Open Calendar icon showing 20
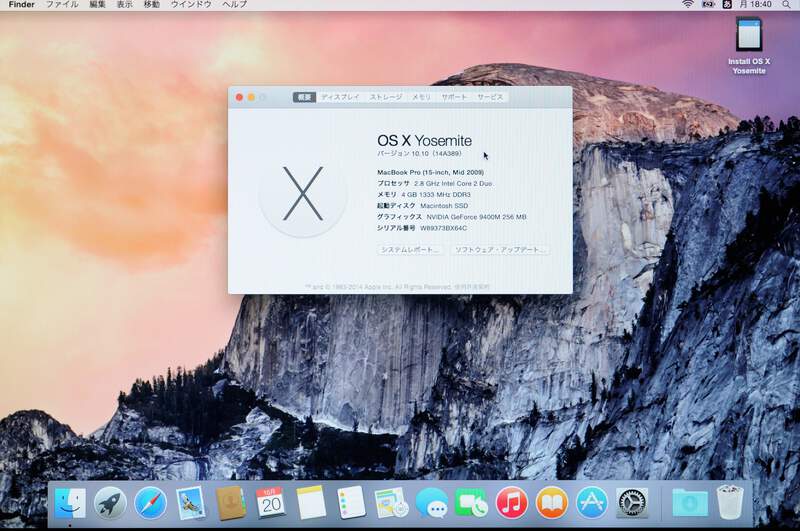This screenshot has width=800, height=531. pyautogui.click(x=271, y=503)
